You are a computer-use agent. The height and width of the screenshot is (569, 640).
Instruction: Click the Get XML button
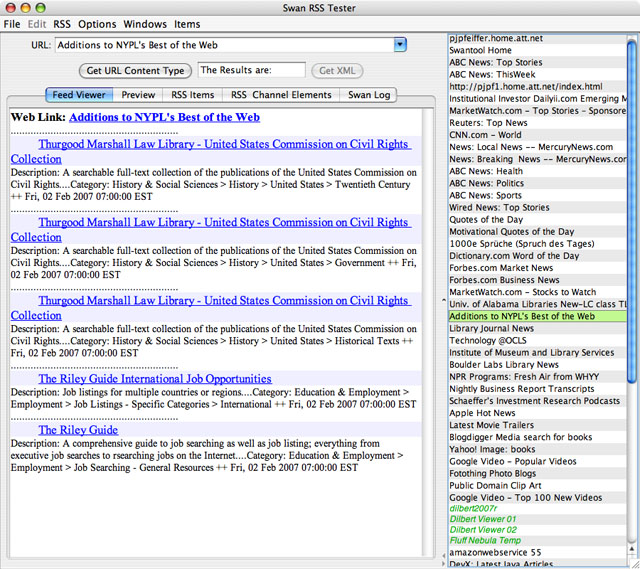point(336,71)
